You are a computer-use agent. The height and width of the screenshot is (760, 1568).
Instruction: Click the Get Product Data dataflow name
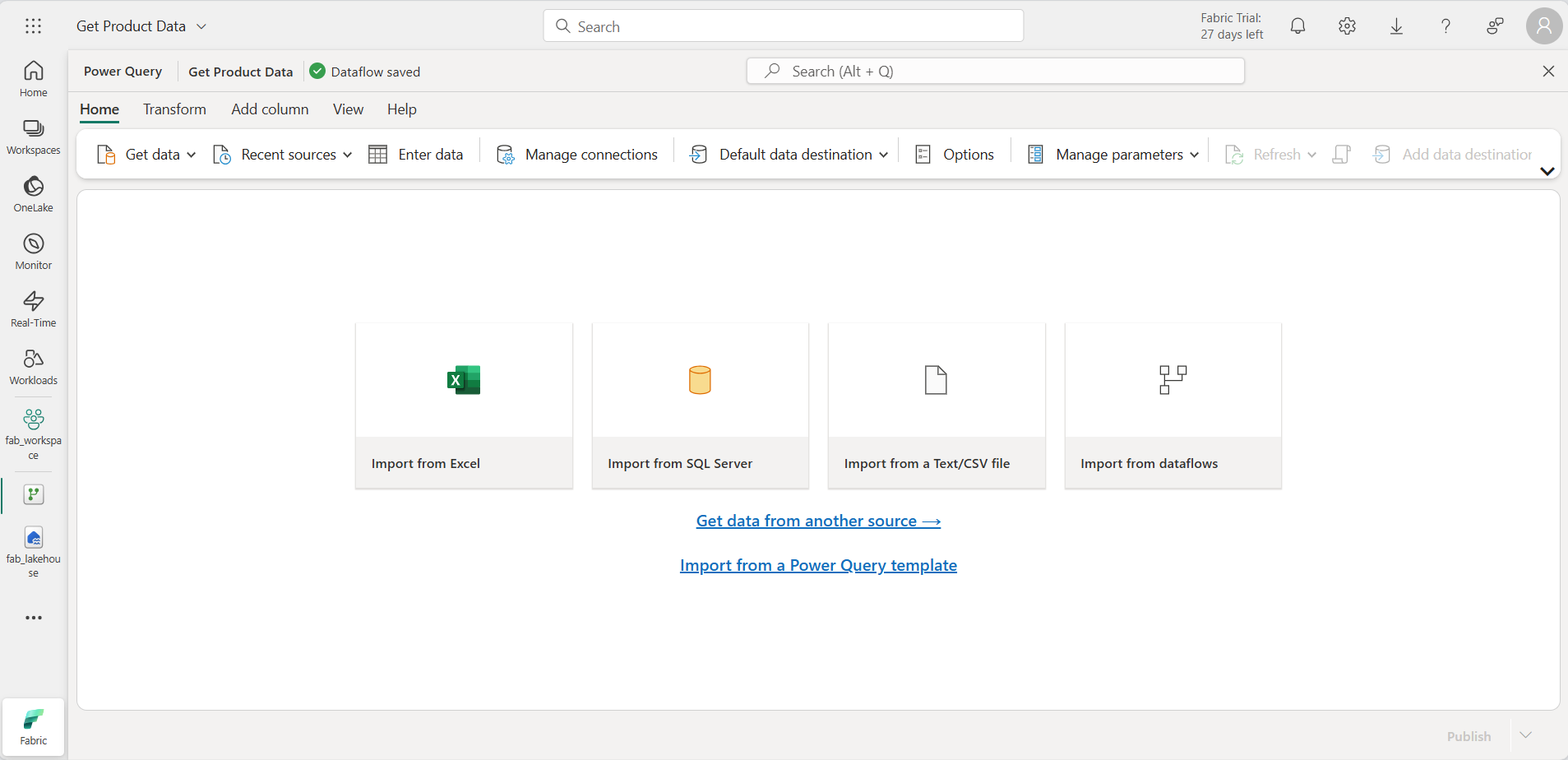point(240,72)
